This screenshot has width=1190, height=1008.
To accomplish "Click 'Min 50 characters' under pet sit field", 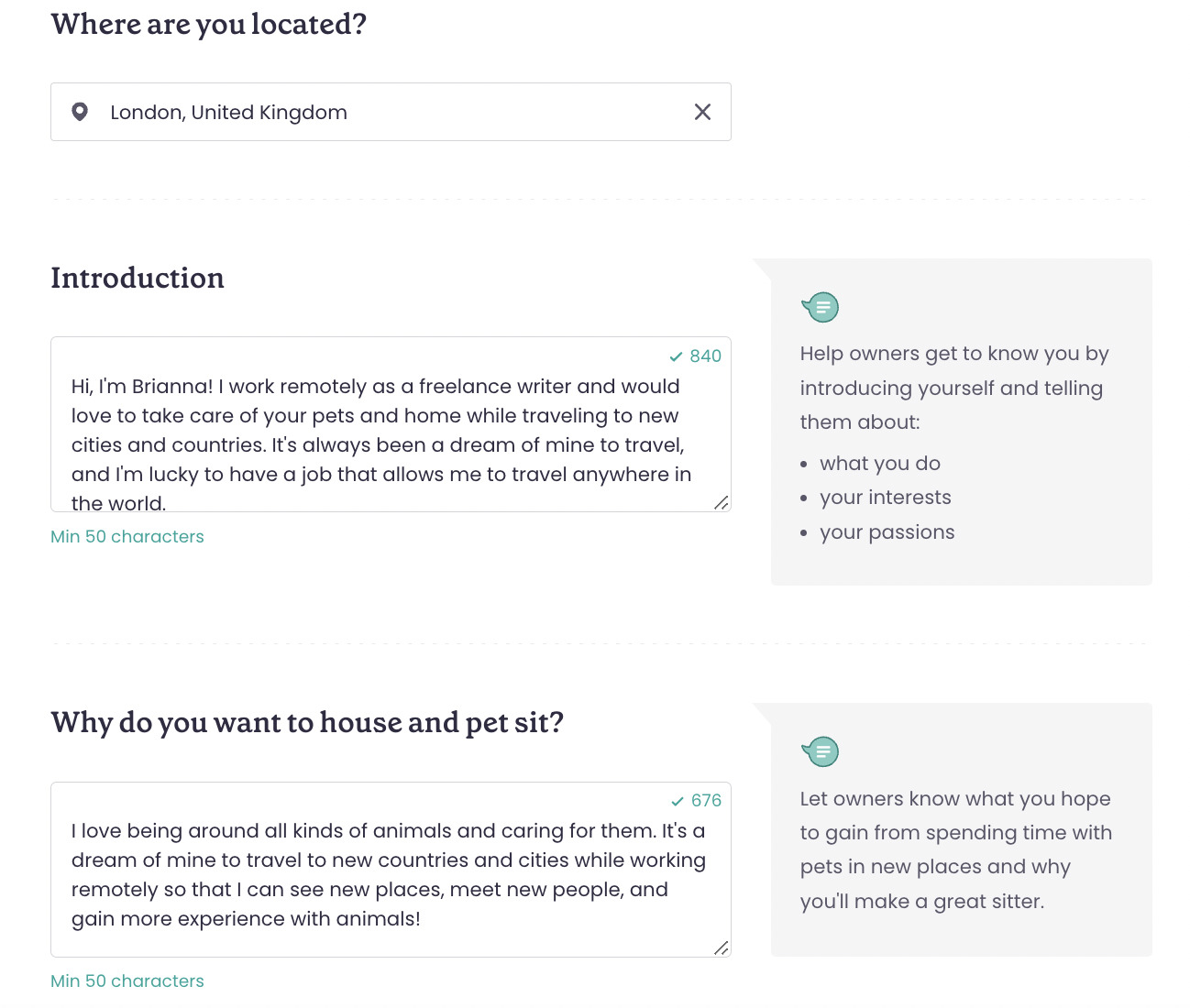I will pos(127,981).
